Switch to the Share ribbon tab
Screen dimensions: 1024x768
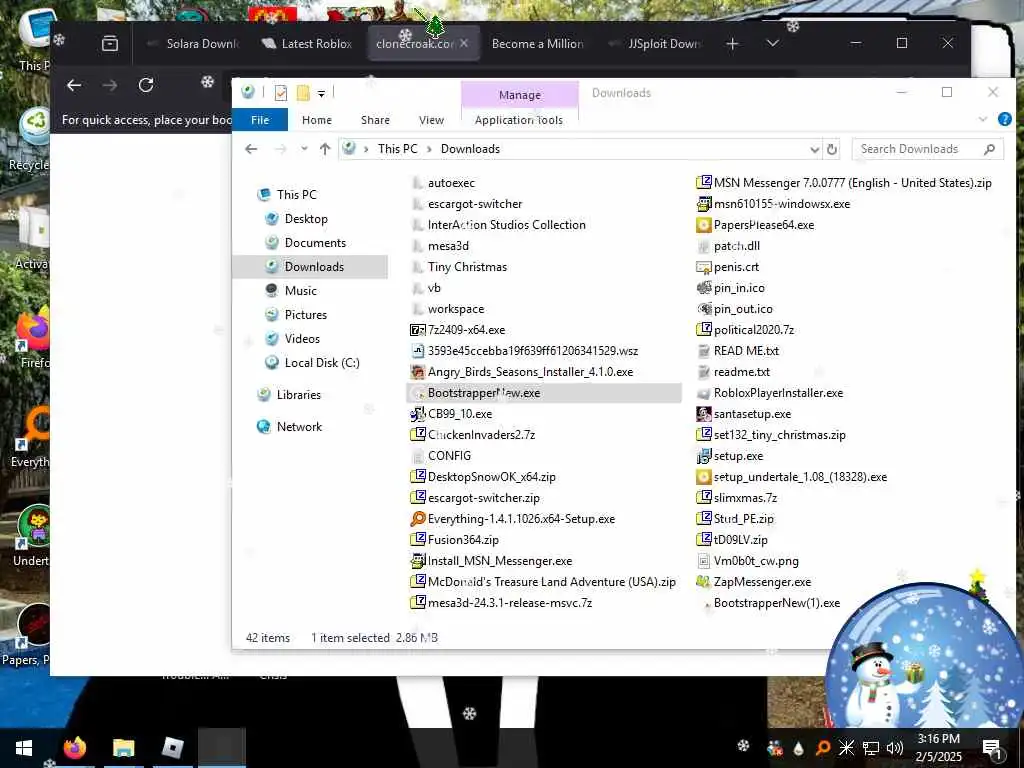tap(376, 120)
